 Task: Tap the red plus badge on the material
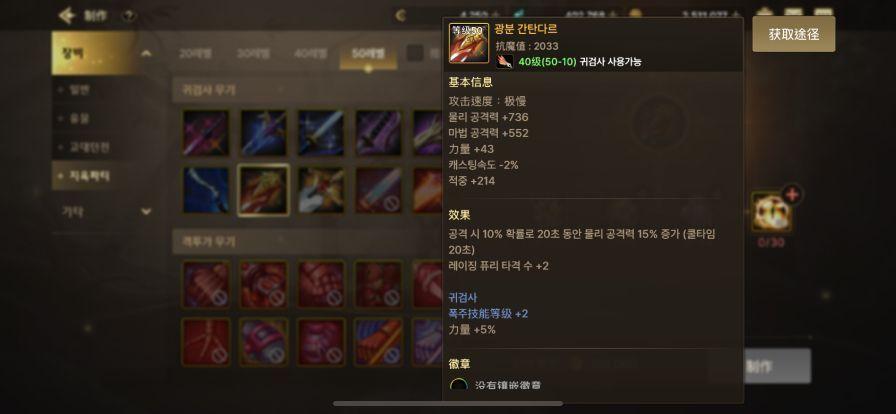tap(791, 194)
